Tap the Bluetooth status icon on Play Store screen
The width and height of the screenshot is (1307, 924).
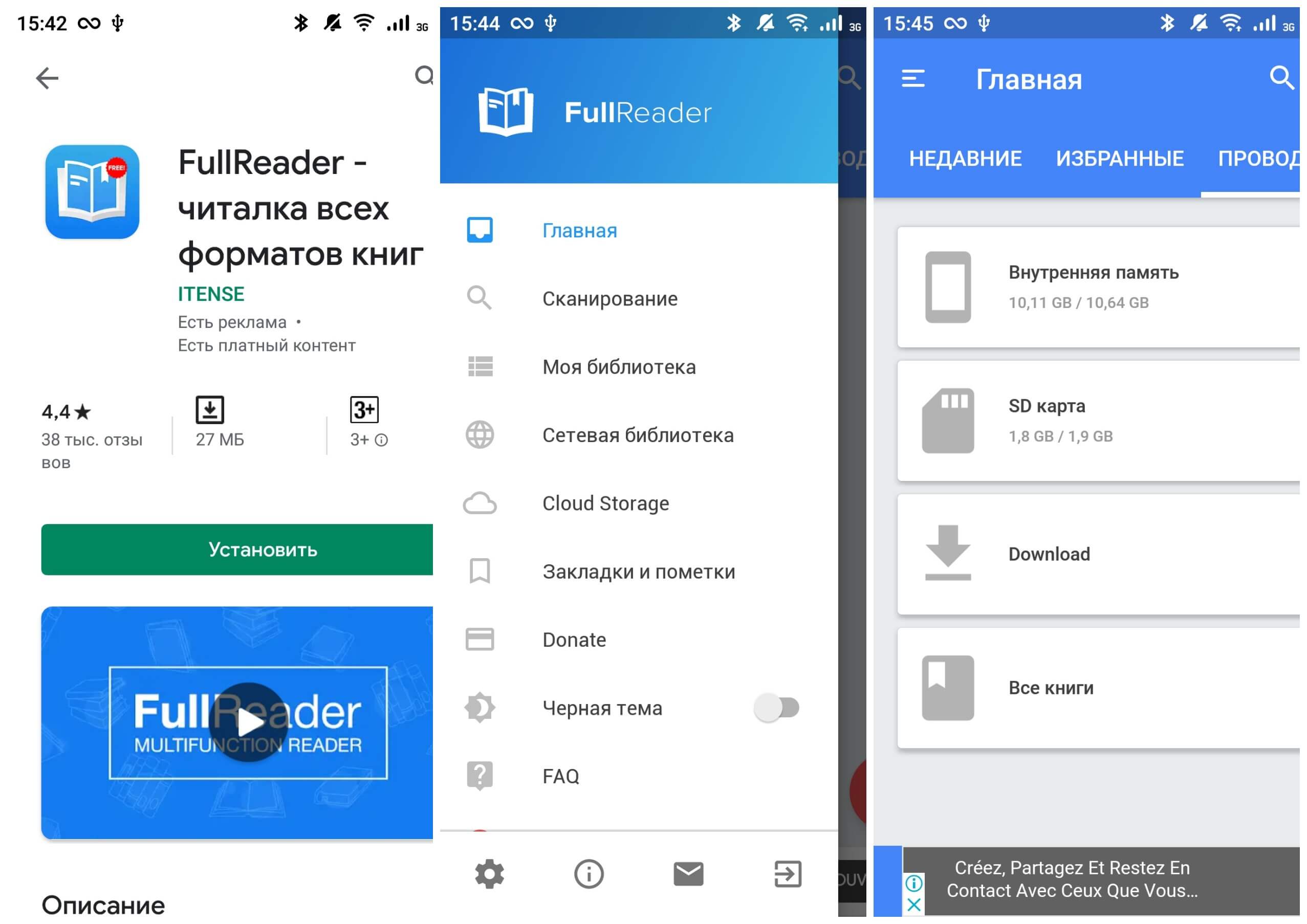(300, 23)
